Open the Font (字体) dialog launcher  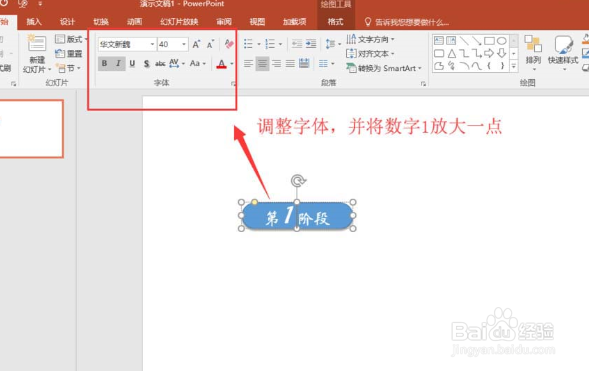[233, 84]
